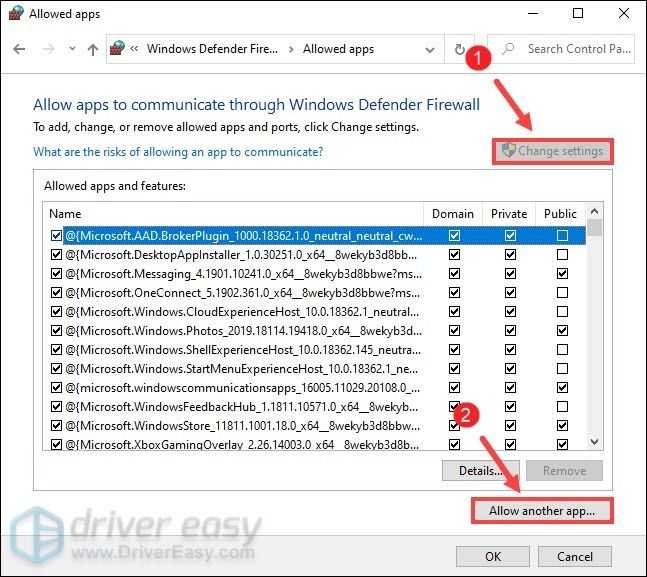Open the recent locations chevron
Image resolution: width=647 pixels, height=577 pixels.
(72, 49)
